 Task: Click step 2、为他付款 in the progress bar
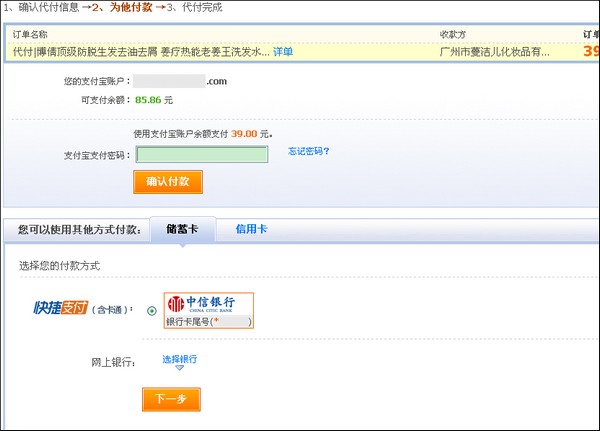122,7
